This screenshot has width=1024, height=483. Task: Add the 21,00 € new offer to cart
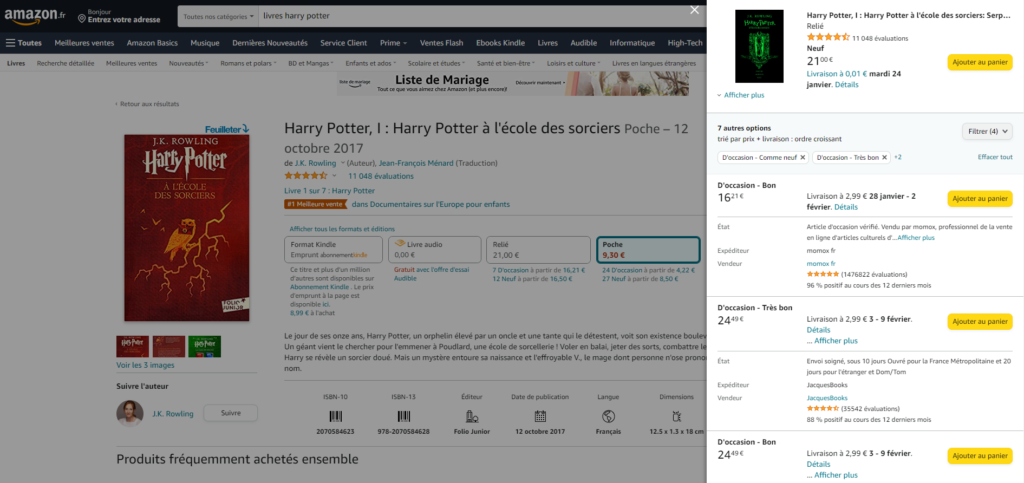(980, 62)
